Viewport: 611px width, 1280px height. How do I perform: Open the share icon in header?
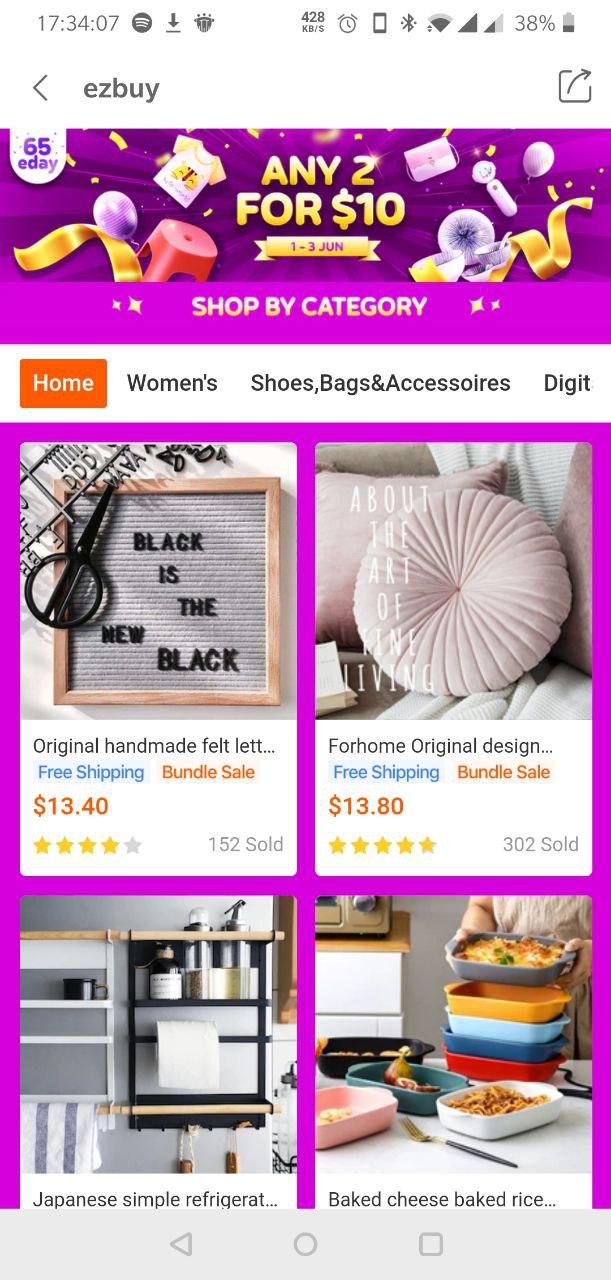(575, 86)
